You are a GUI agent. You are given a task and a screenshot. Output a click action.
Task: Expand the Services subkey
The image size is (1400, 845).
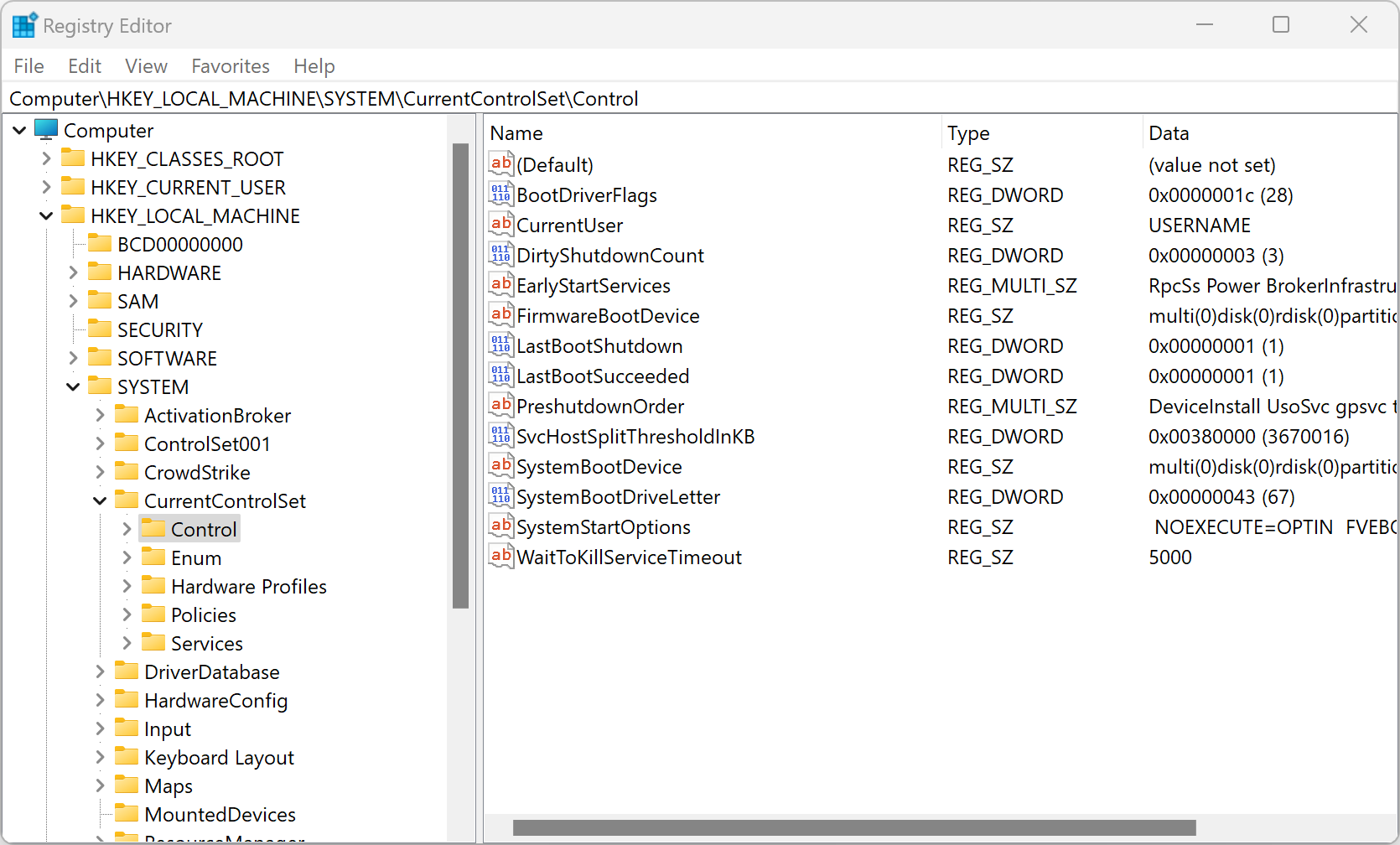[x=127, y=643]
